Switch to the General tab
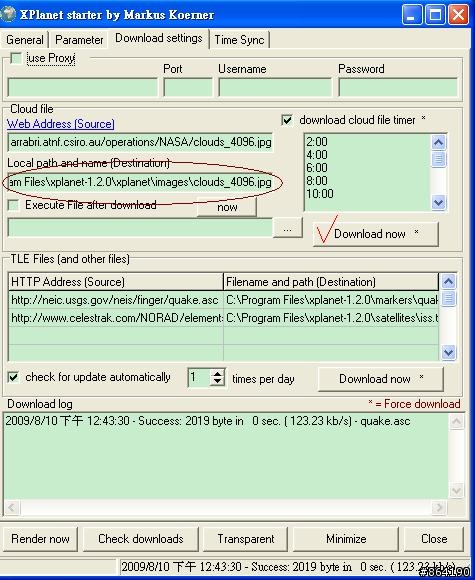The height and width of the screenshot is (580, 475). pyautogui.click(x=25, y=40)
